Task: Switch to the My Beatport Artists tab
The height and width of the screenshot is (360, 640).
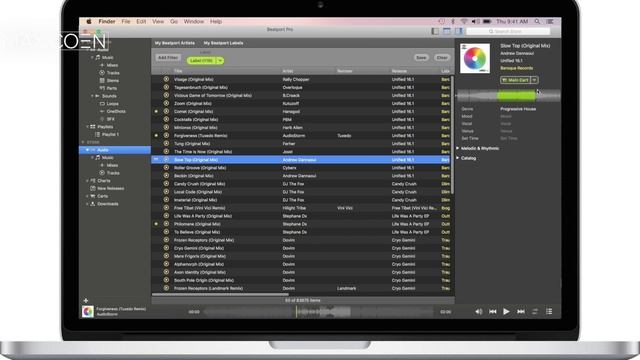Action: click(174, 43)
